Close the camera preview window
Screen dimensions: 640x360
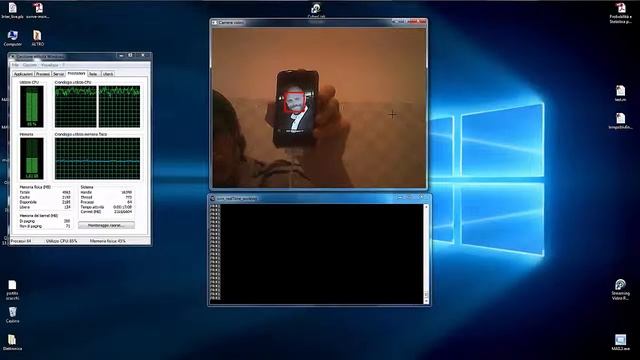(417, 22)
